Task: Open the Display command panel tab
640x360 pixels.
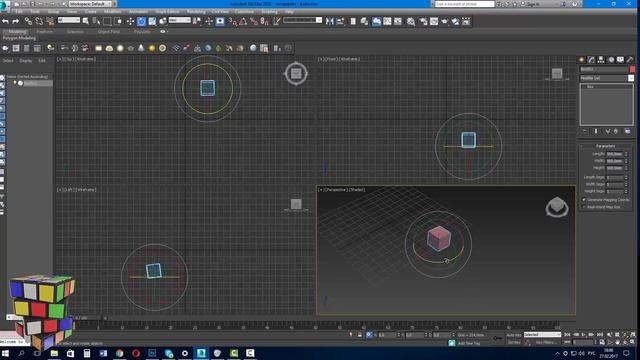Action: click(x=620, y=60)
